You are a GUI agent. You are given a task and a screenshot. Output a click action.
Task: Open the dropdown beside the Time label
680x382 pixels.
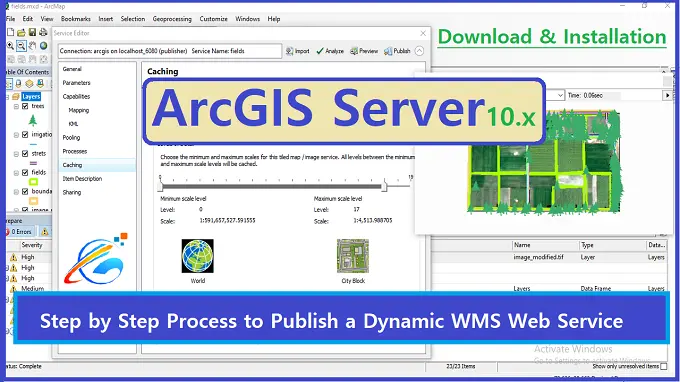click(x=560, y=95)
